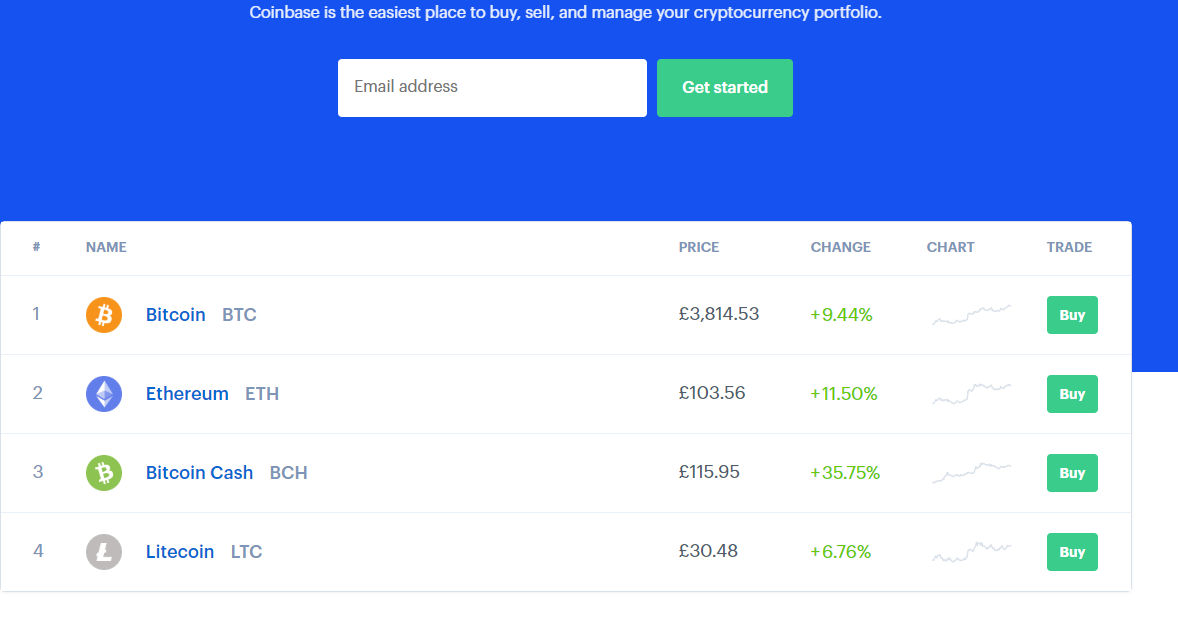Open the Bitcoin name link
This screenshot has width=1178, height=630.
pos(176,315)
